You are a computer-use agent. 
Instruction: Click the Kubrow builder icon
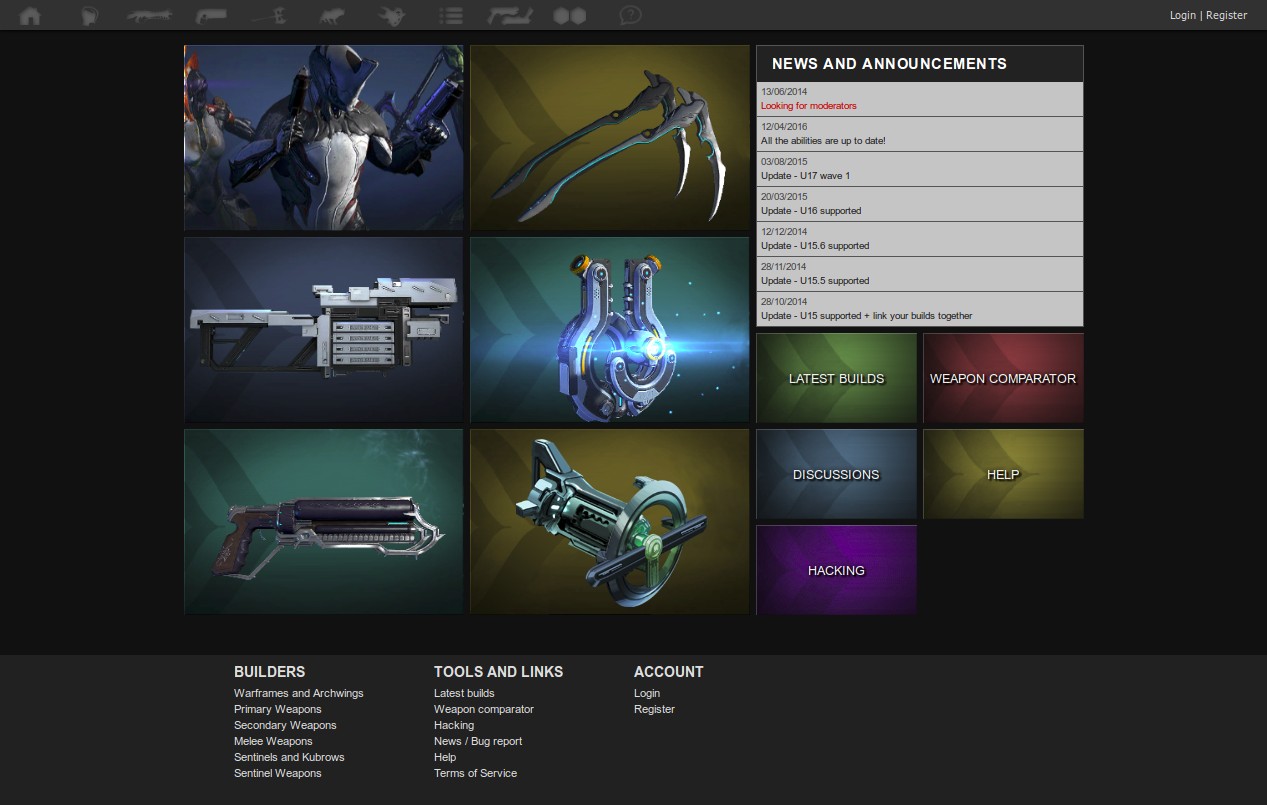(330, 15)
